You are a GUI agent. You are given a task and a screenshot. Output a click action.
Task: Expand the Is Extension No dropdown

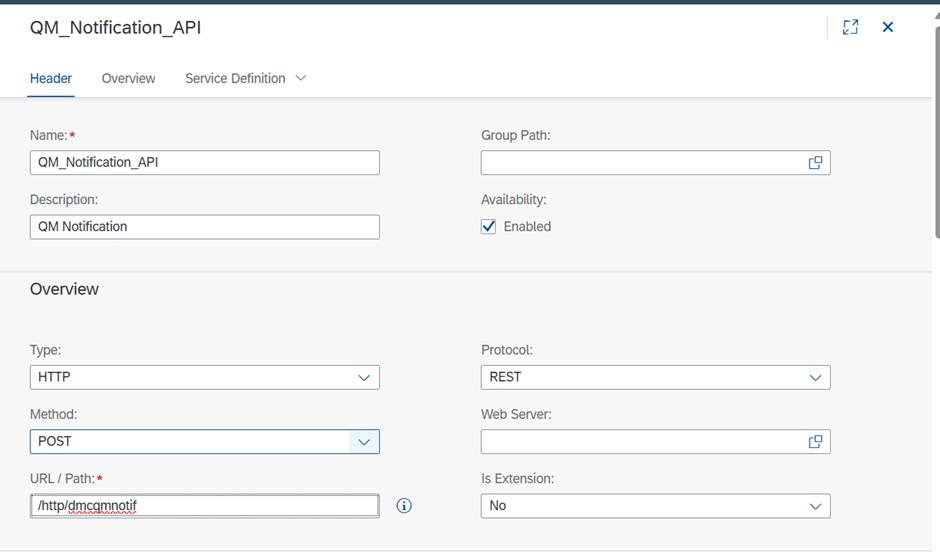click(x=815, y=506)
